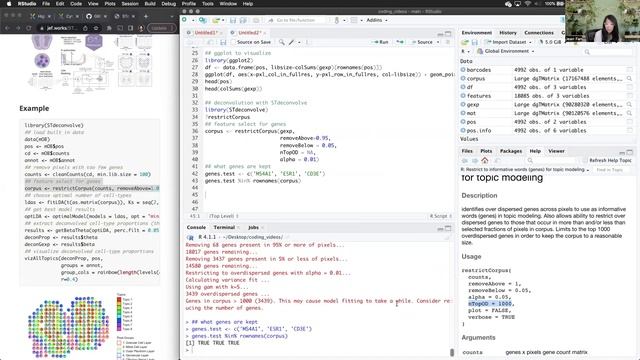Screen dimensions: 640x360
Task: Click the Run button
Action: tap(381, 42)
